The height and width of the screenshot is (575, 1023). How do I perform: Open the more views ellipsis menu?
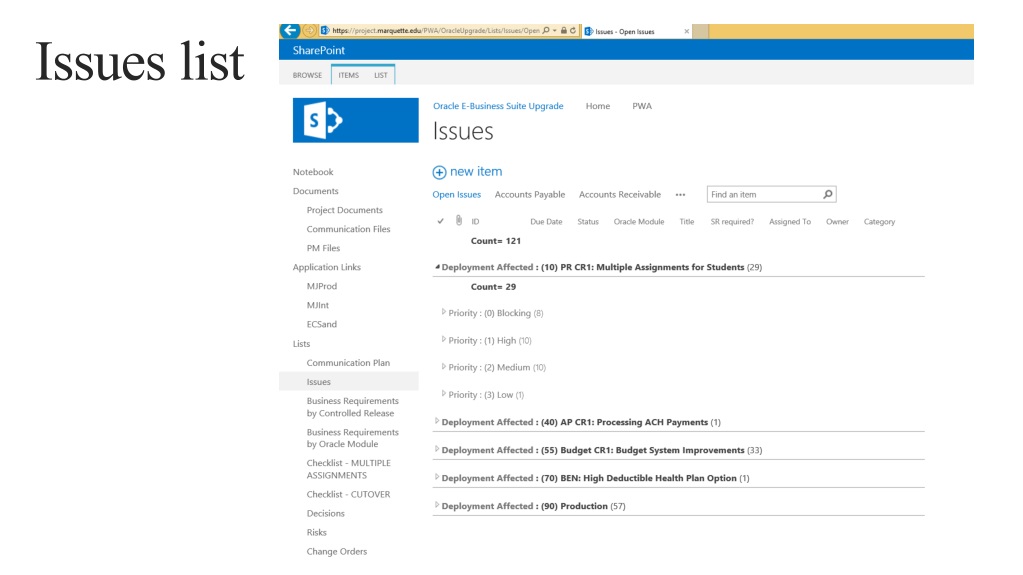click(x=680, y=194)
